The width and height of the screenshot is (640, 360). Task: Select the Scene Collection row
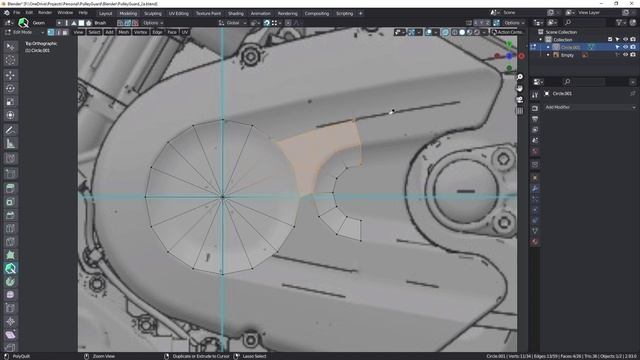[561, 32]
